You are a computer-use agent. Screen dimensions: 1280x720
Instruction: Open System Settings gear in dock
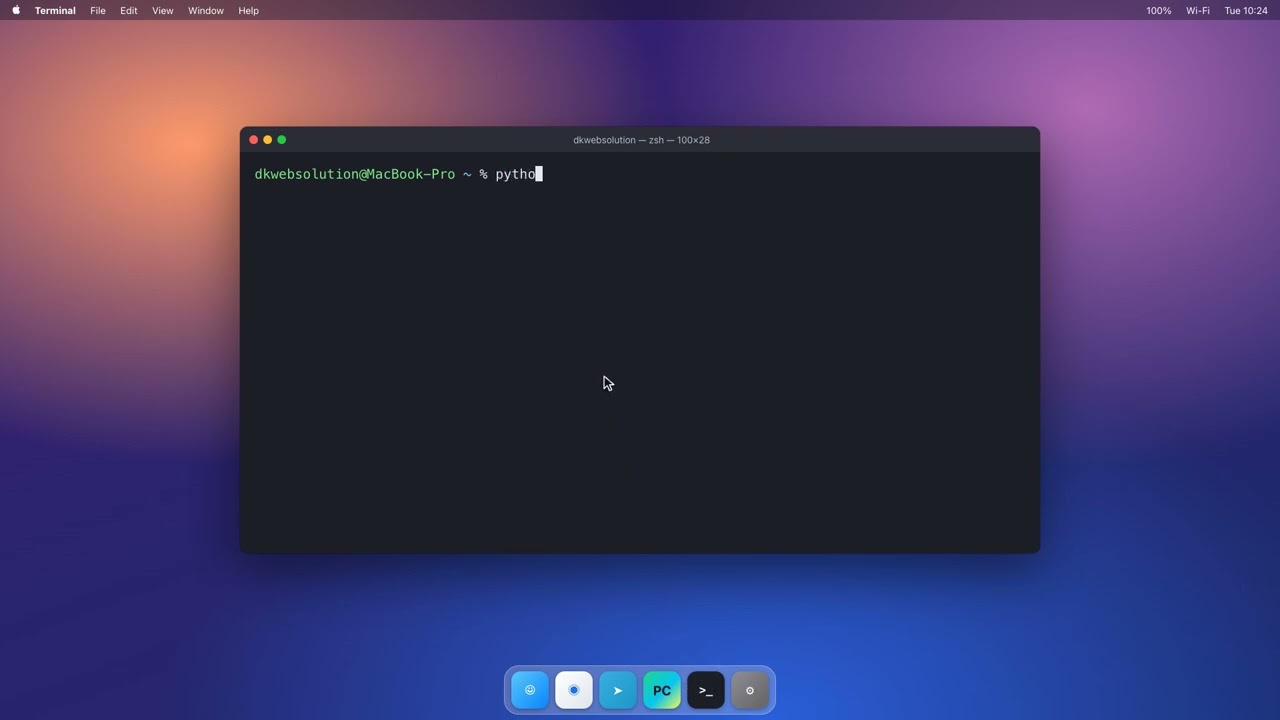pyautogui.click(x=750, y=690)
